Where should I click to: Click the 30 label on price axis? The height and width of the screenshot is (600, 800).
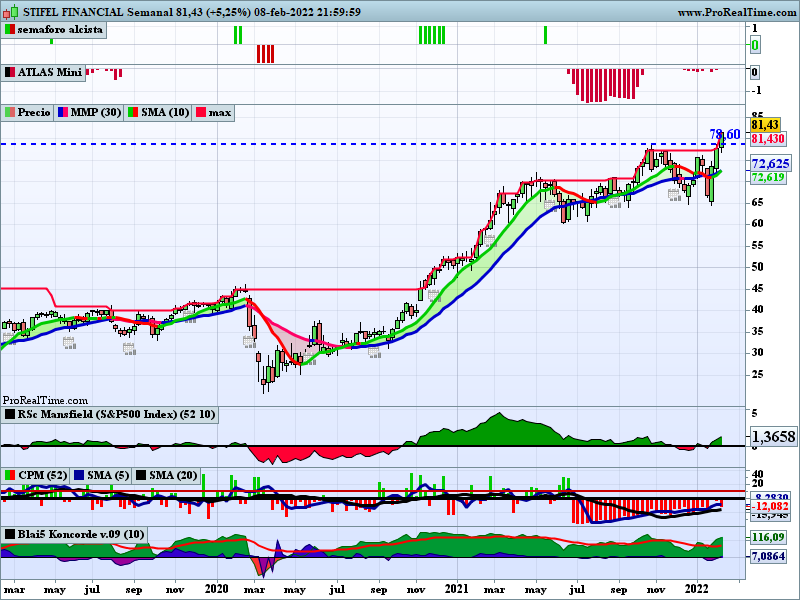point(757,353)
